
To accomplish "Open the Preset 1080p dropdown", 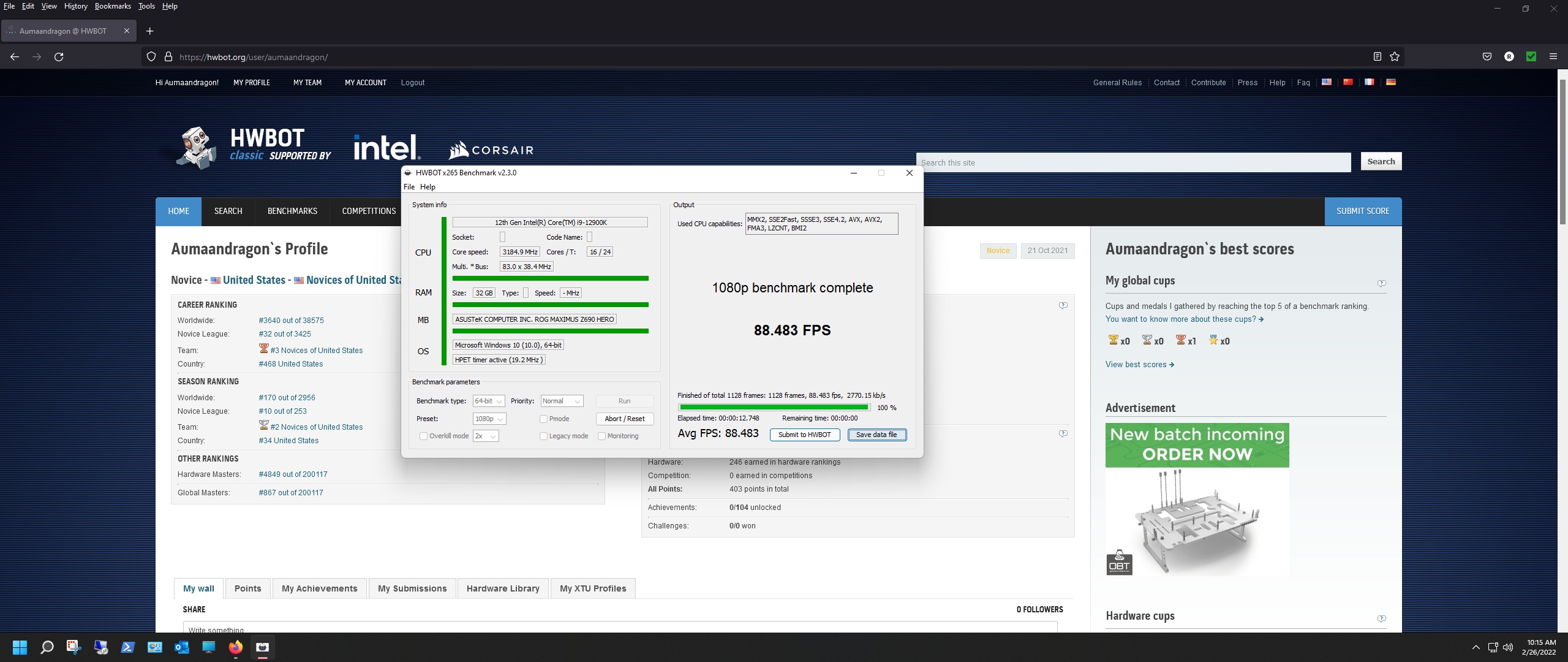I will click(489, 419).
